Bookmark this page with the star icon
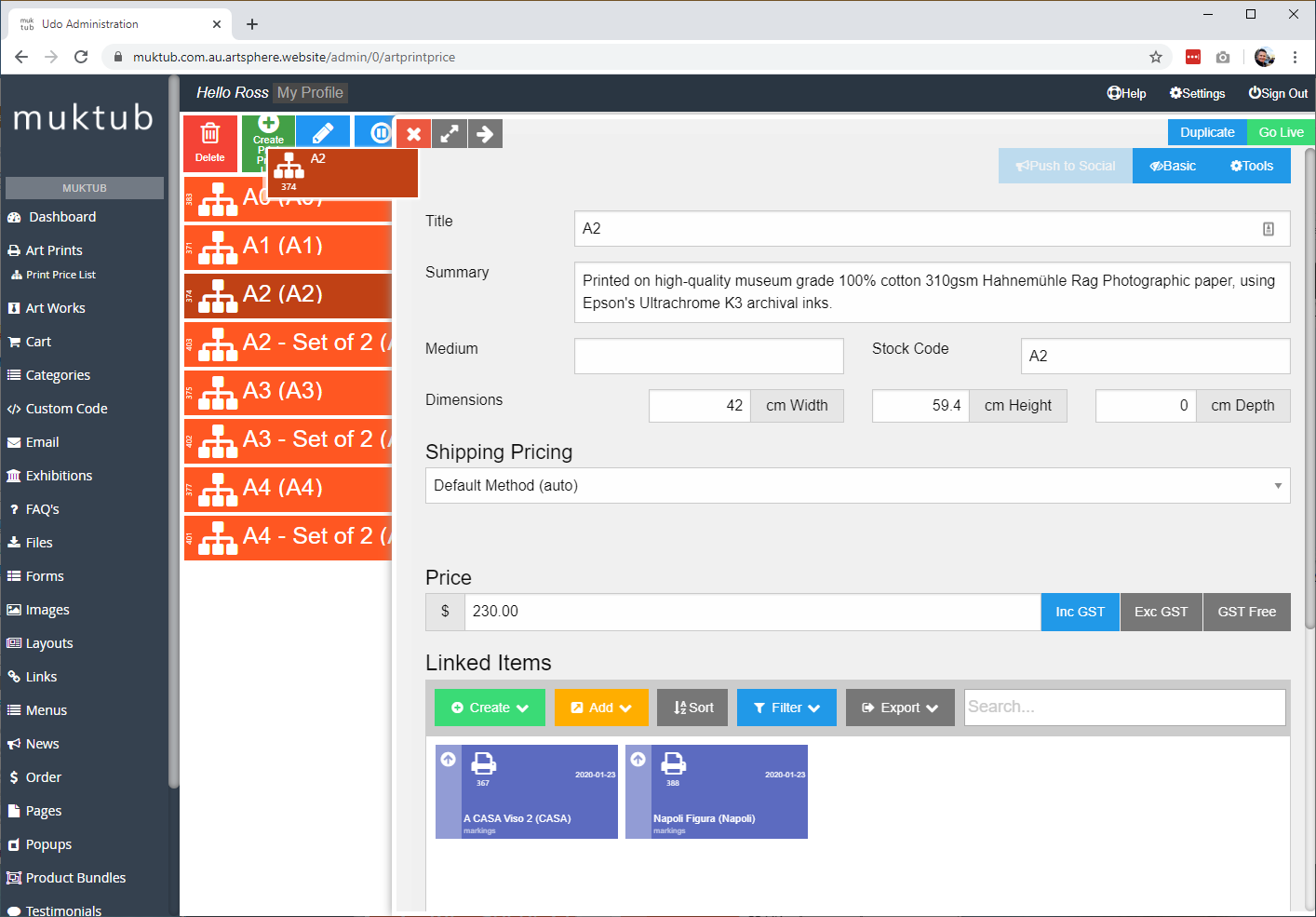Screen dimensions: 1316x917 click(1156, 57)
